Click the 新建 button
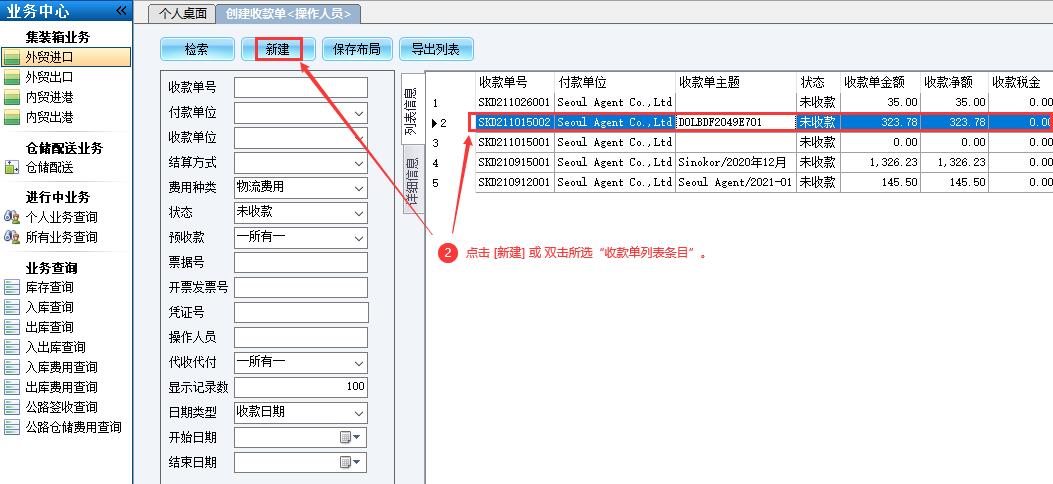This screenshot has height=484, width=1053. [277, 49]
